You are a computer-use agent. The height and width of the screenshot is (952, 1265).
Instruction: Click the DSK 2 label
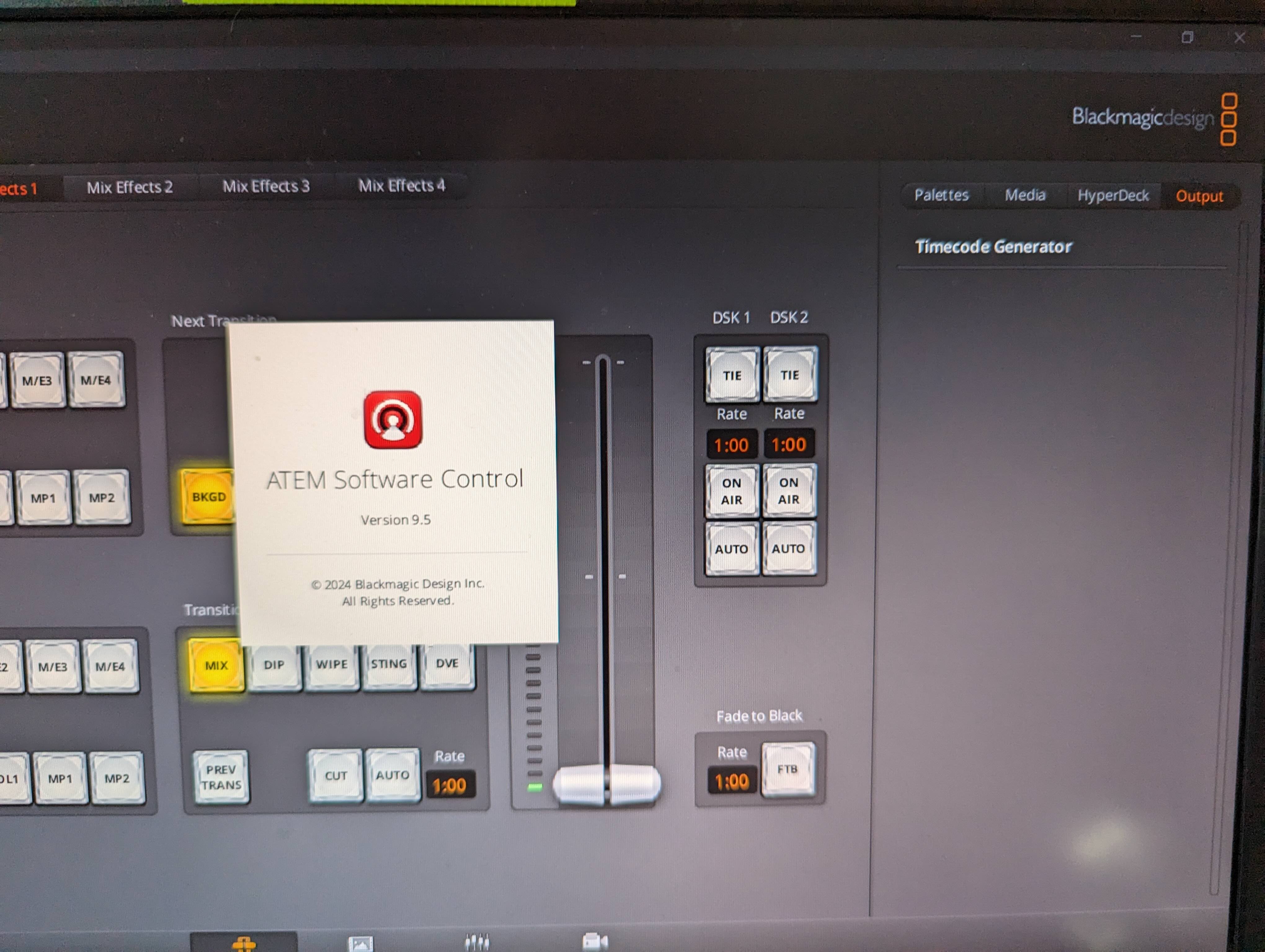[x=789, y=317]
